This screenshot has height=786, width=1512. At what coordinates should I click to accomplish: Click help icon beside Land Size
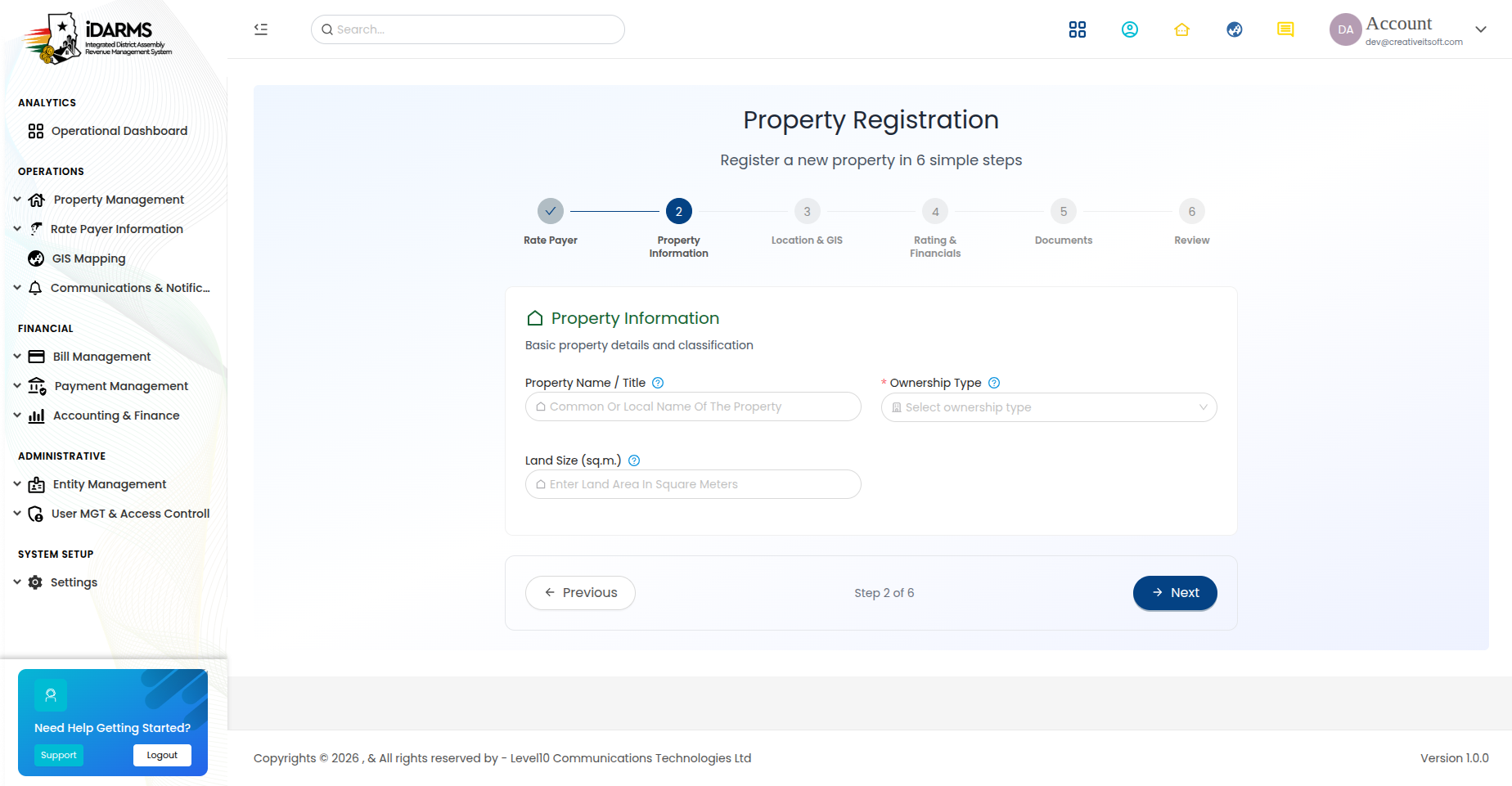click(634, 460)
